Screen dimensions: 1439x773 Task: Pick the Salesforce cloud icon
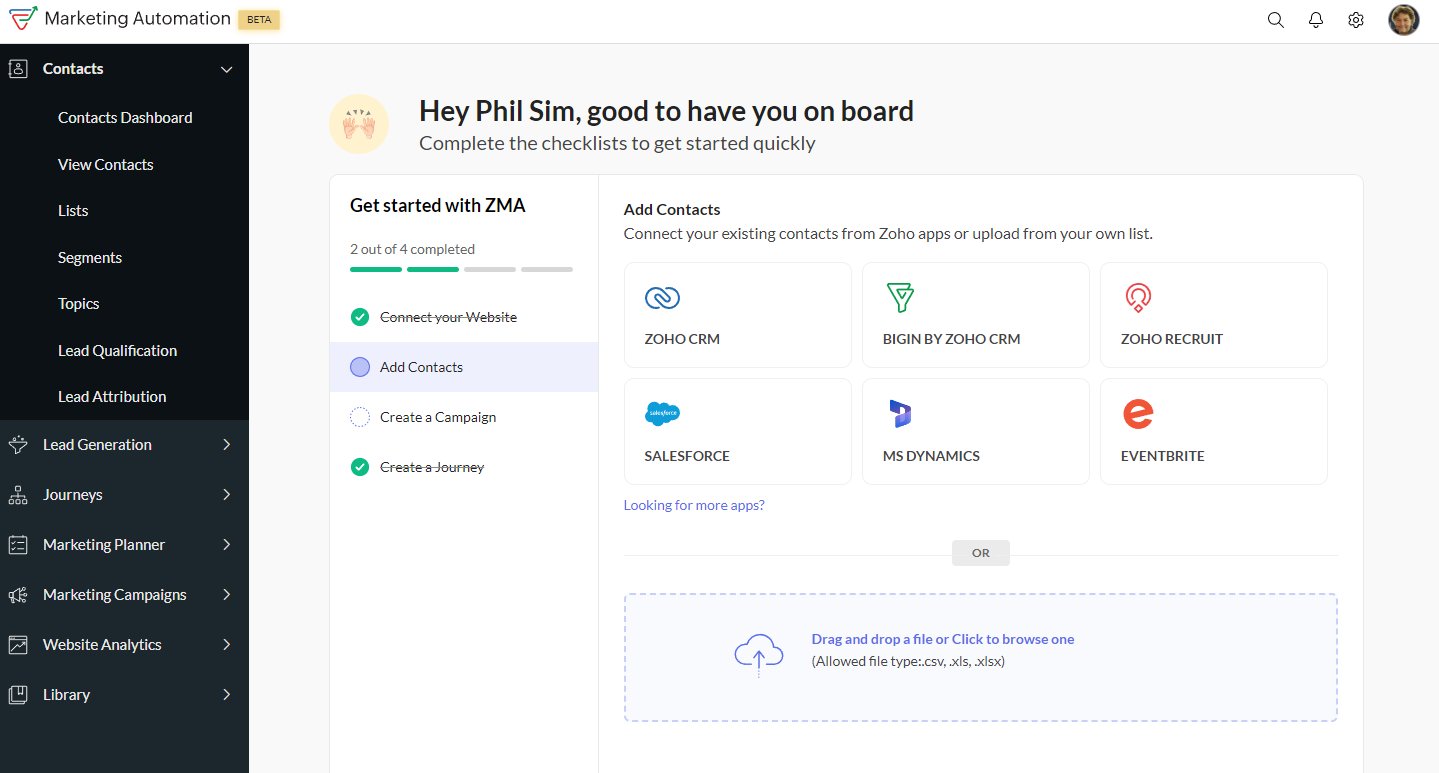click(x=662, y=412)
